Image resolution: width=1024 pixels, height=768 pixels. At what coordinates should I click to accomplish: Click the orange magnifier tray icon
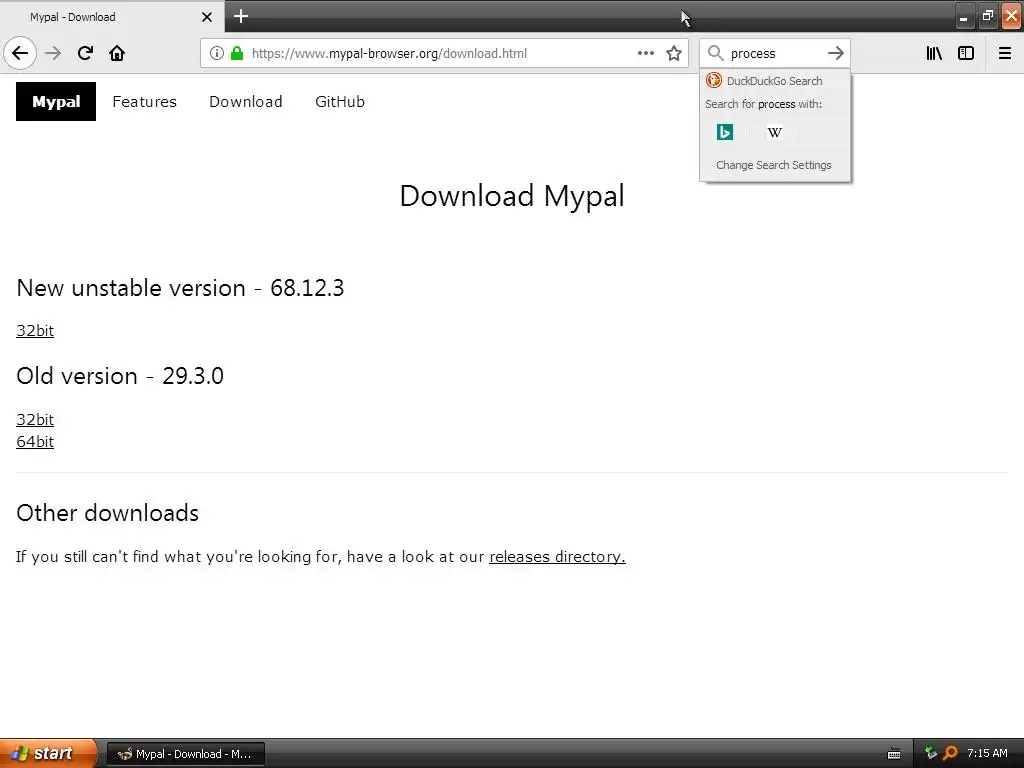point(950,753)
